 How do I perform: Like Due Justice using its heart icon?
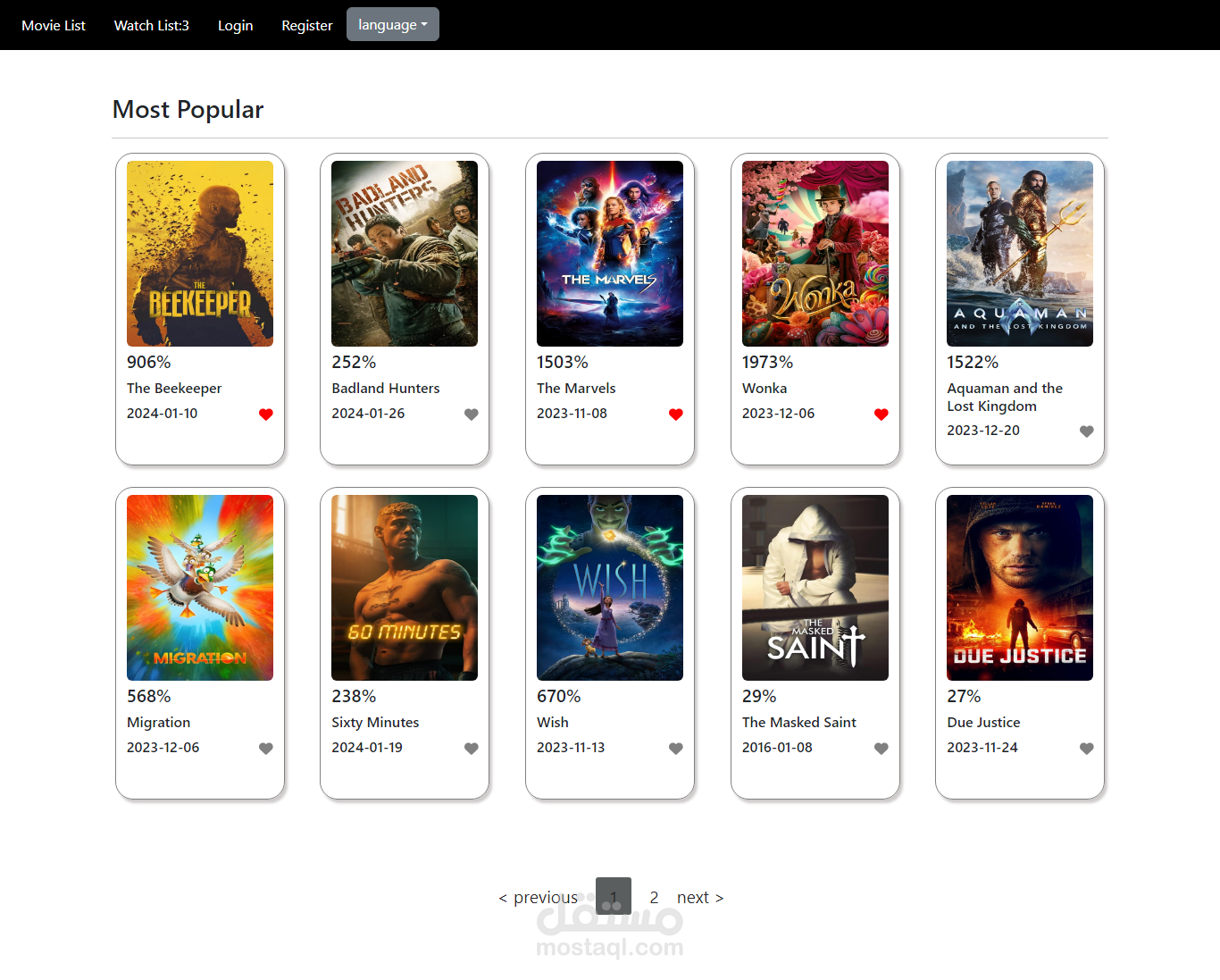click(1087, 749)
